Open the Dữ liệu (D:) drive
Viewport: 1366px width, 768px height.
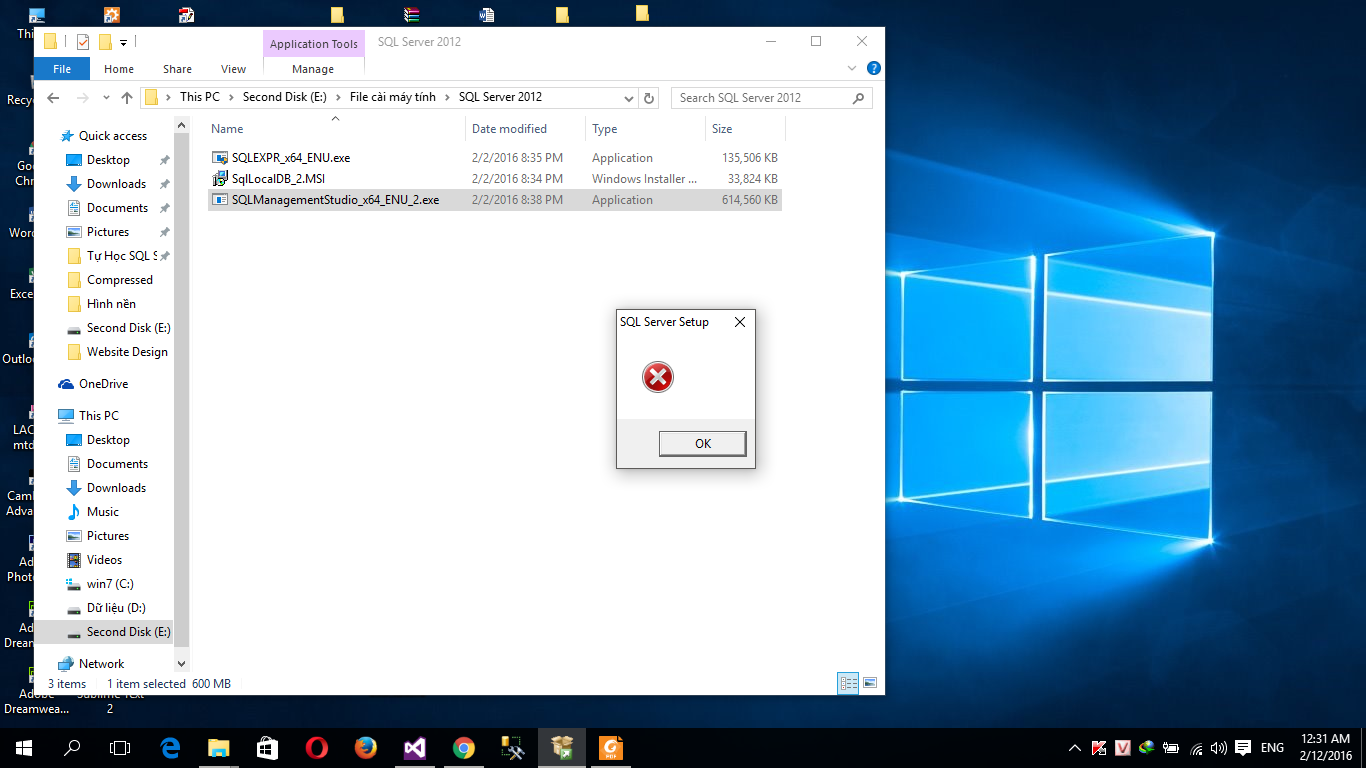[116, 608]
